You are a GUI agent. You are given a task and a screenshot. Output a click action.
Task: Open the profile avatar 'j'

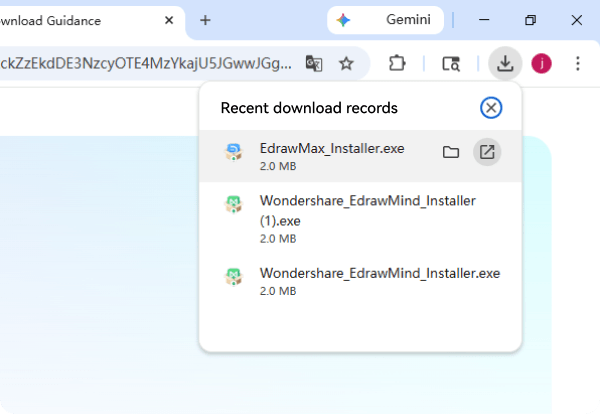541,64
